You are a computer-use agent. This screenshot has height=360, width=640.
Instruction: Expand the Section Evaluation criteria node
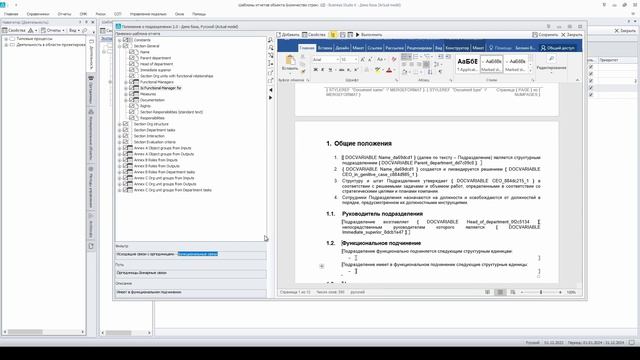click(120, 142)
